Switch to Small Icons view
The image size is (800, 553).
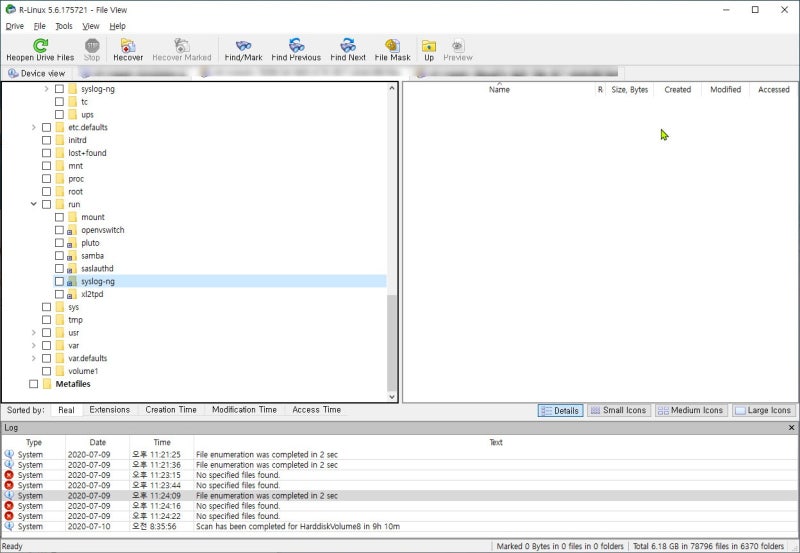618,410
